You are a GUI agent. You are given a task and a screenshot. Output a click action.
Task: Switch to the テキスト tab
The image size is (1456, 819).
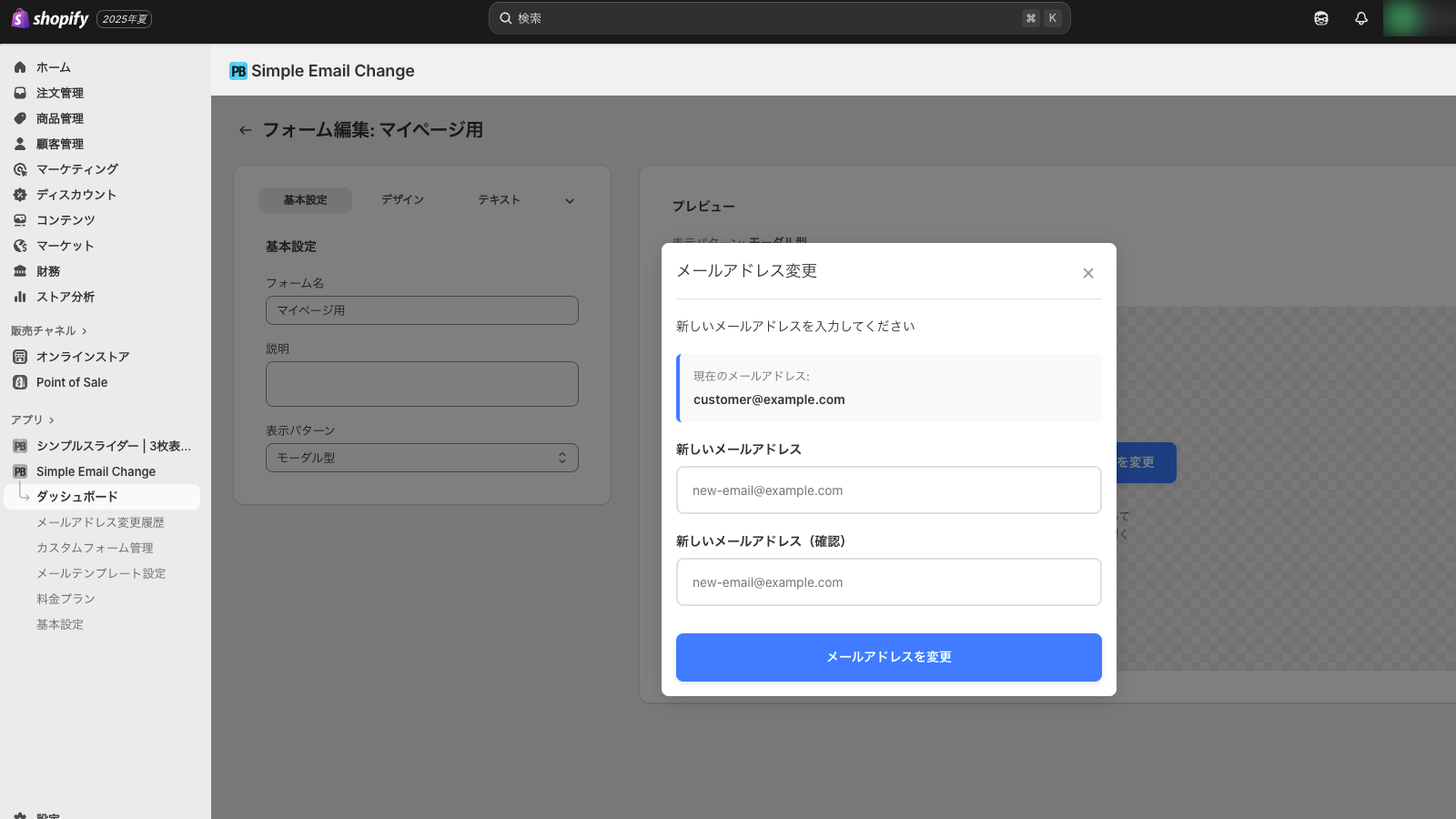499,199
